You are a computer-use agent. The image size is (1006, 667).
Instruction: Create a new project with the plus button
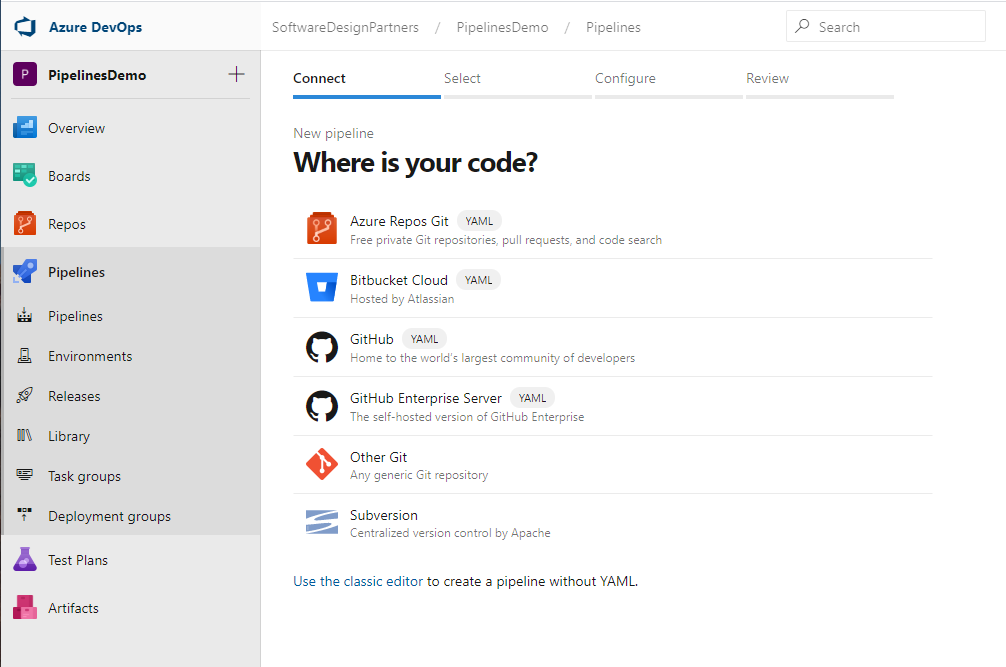tap(236, 74)
